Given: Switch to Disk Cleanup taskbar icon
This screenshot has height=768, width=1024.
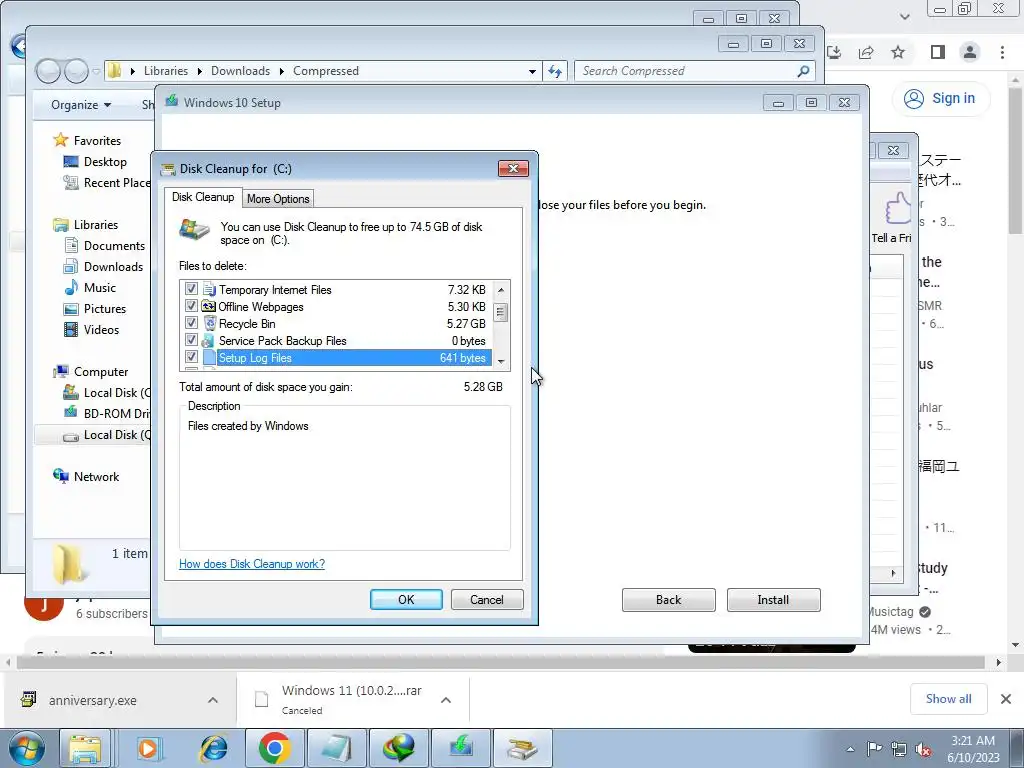Looking at the screenshot, I should tap(522, 748).
